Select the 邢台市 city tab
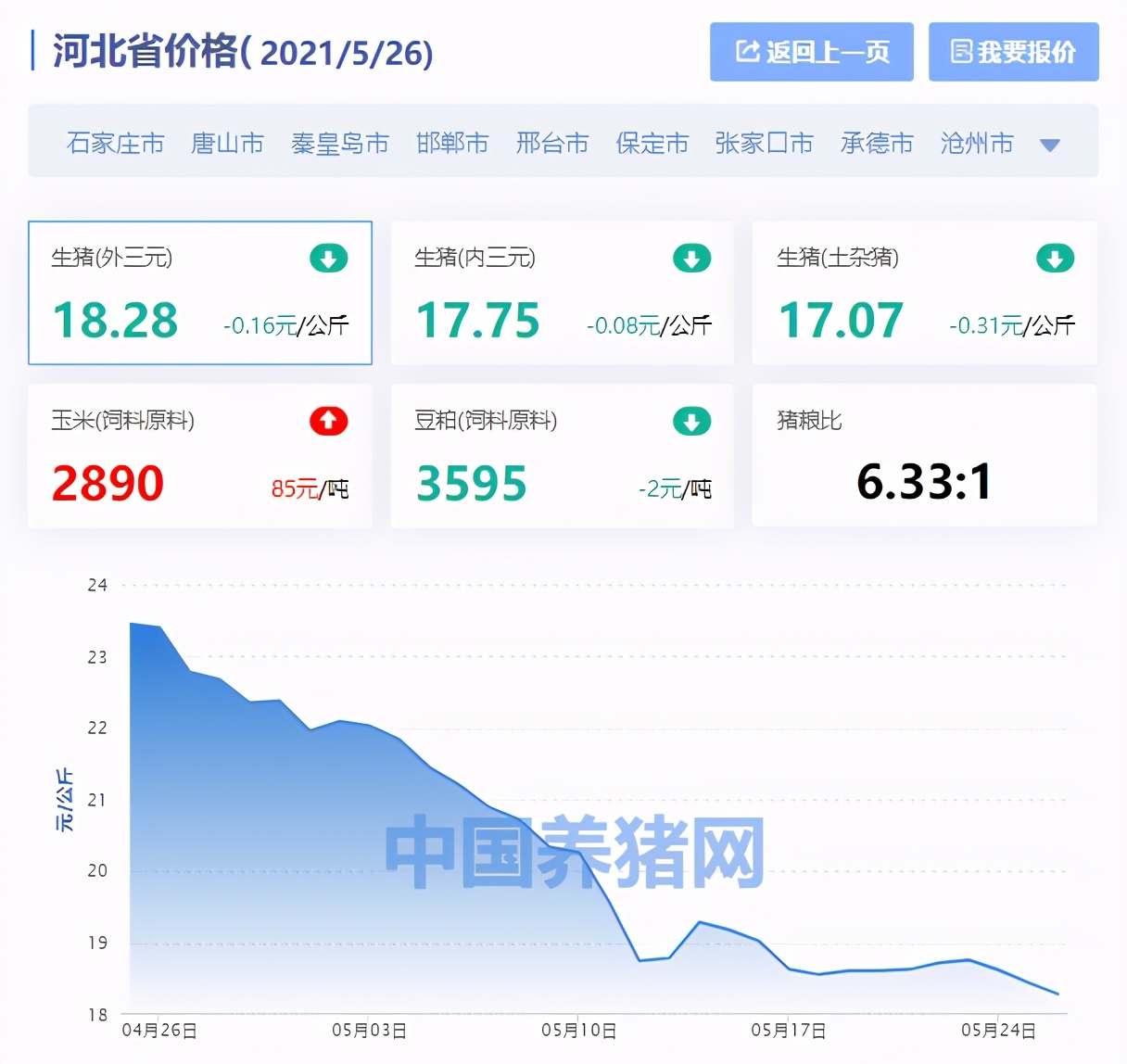The image size is (1127, 1064). pos(552,144)
